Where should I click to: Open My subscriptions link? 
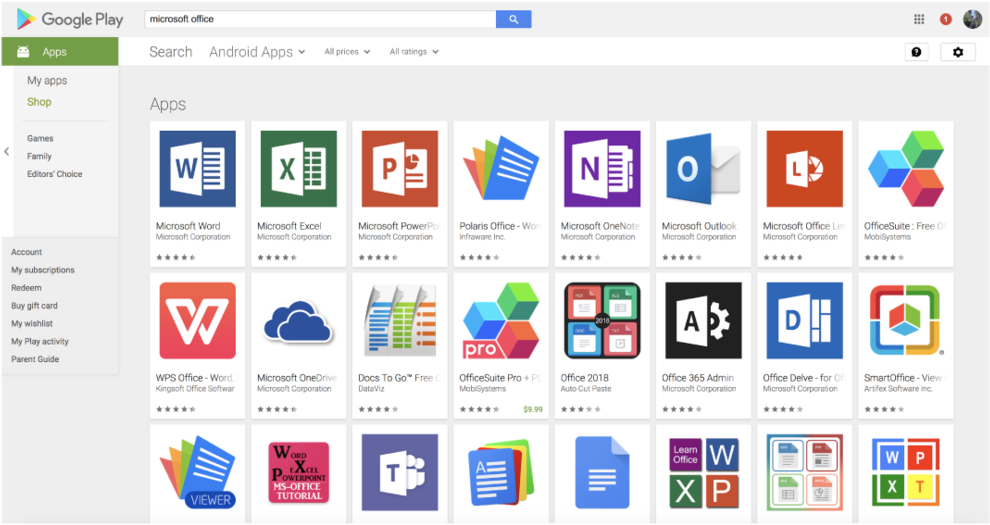coord(43,269)
